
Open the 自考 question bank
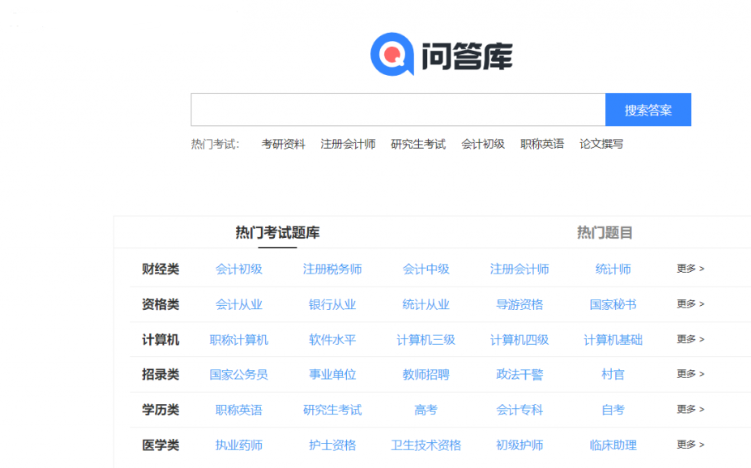coord(613,410)
